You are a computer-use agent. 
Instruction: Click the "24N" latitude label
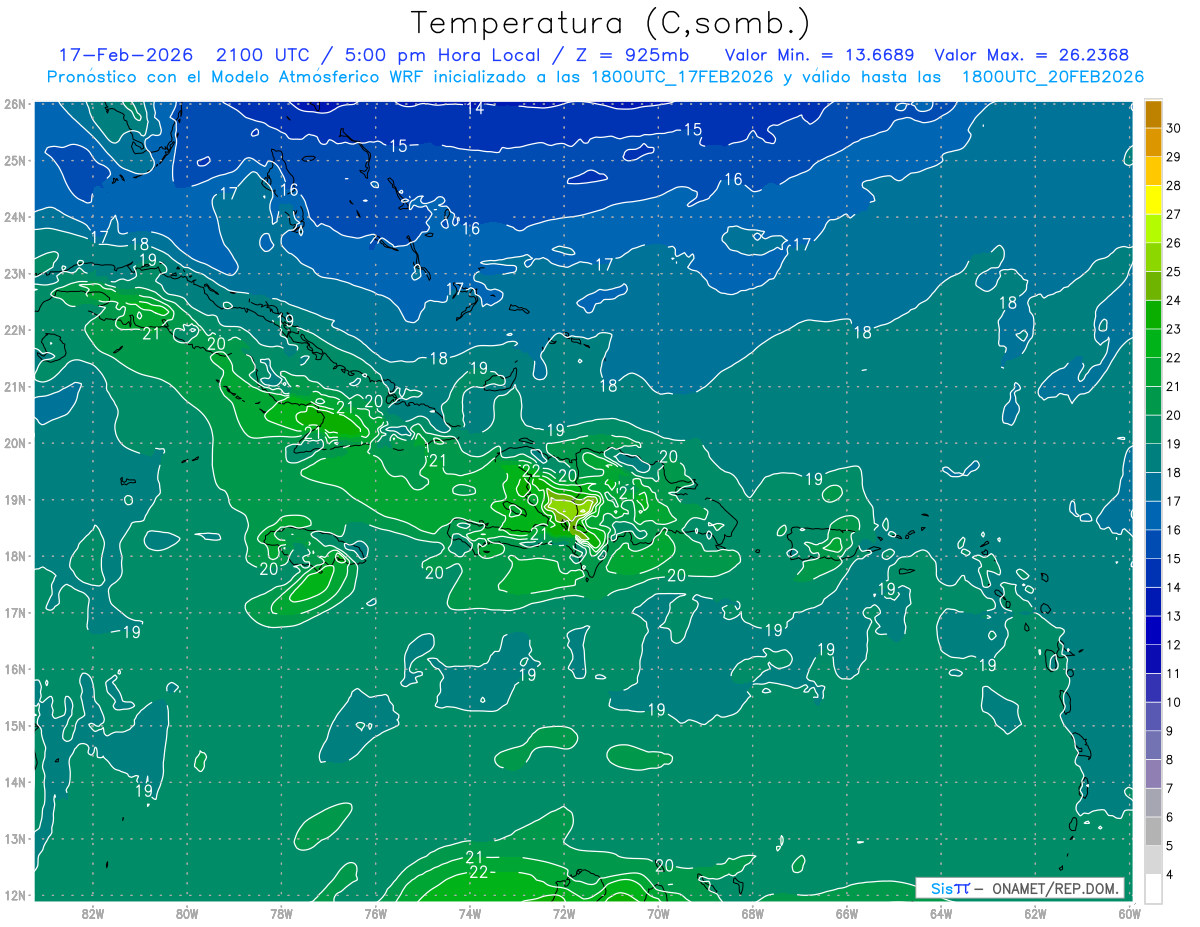[x=15, y=217]
